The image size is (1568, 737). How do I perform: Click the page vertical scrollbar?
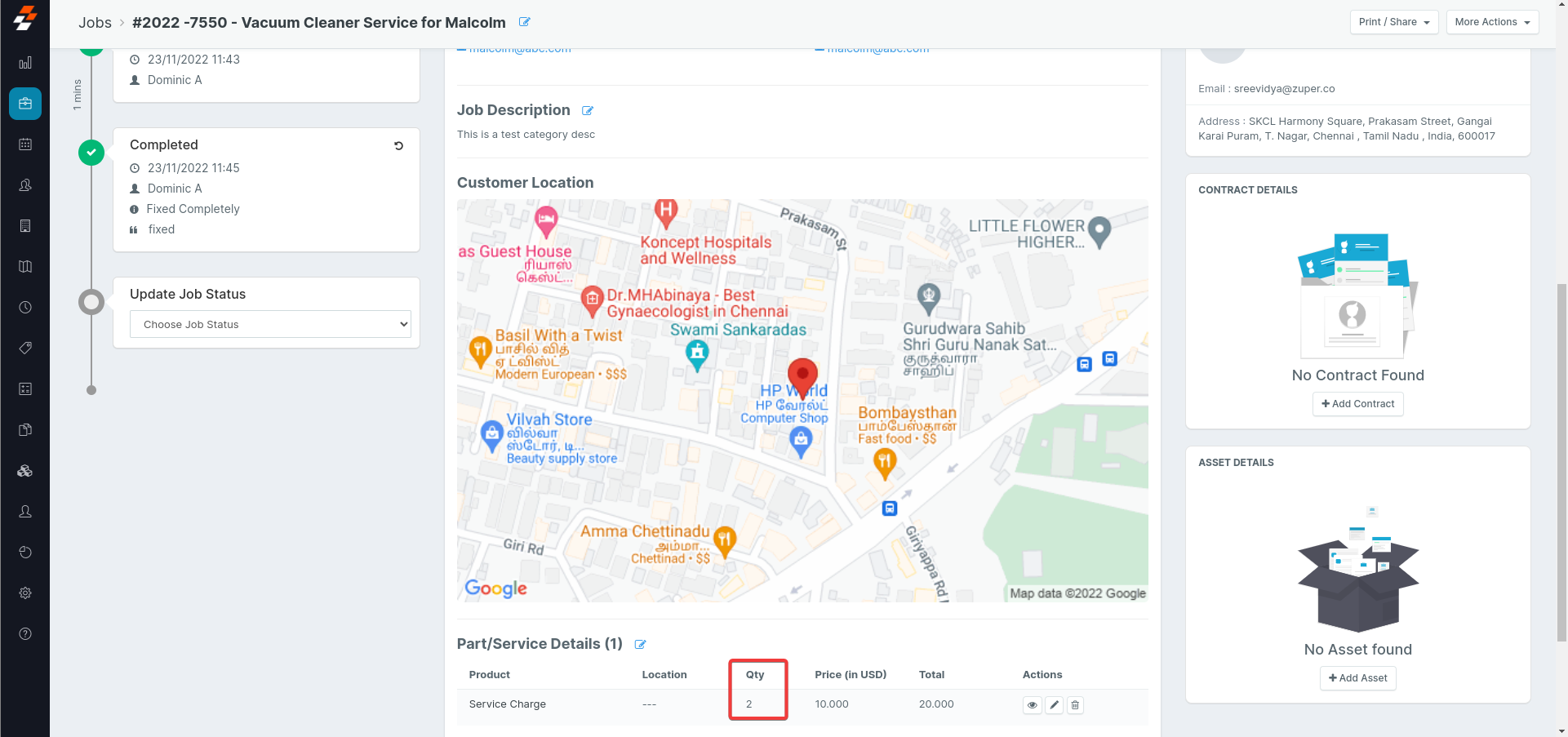click(x=1561, y=463)
